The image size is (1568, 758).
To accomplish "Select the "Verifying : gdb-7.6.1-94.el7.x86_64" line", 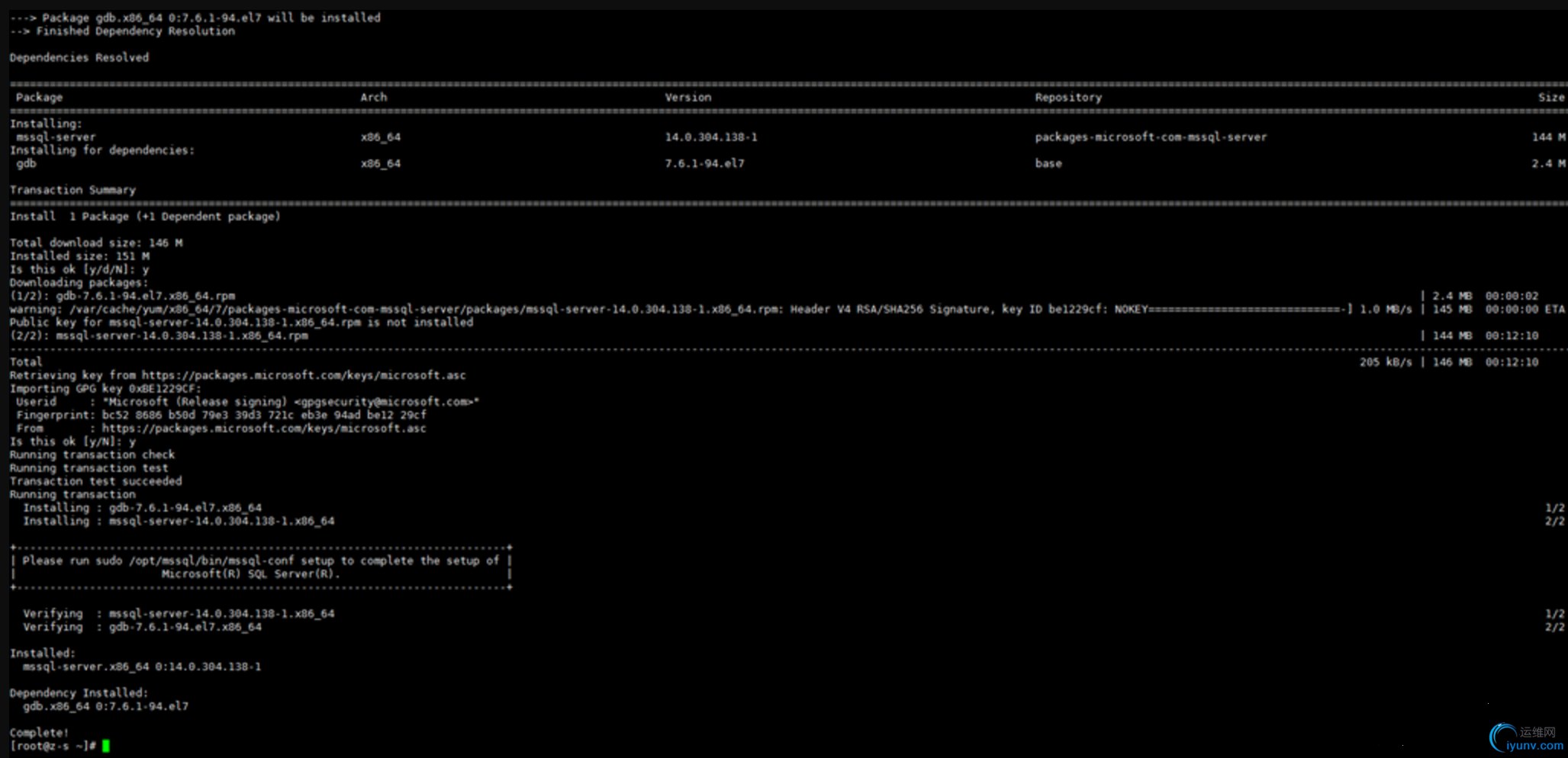I will point(142,627).
